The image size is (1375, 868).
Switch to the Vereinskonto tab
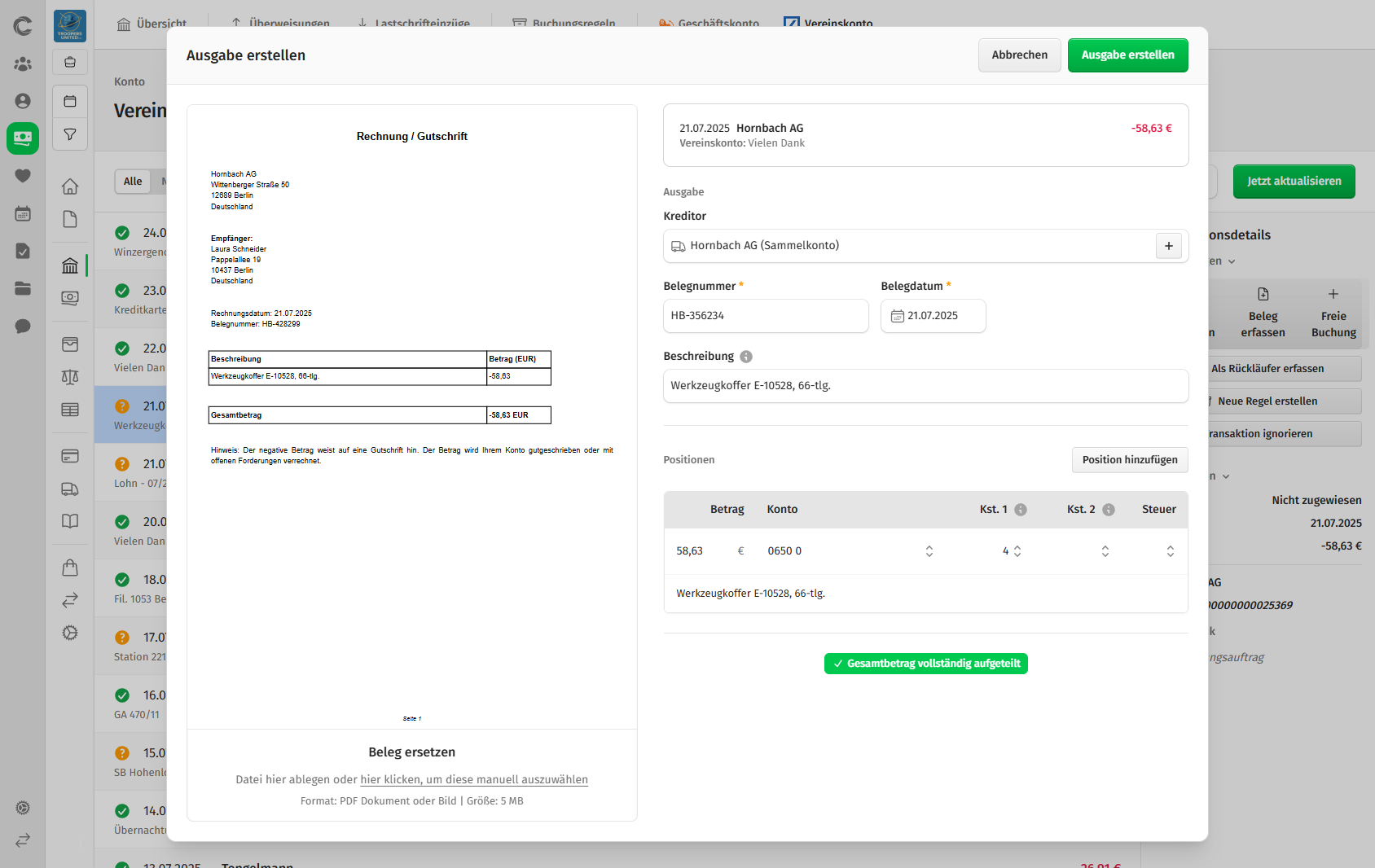[828, 24]
